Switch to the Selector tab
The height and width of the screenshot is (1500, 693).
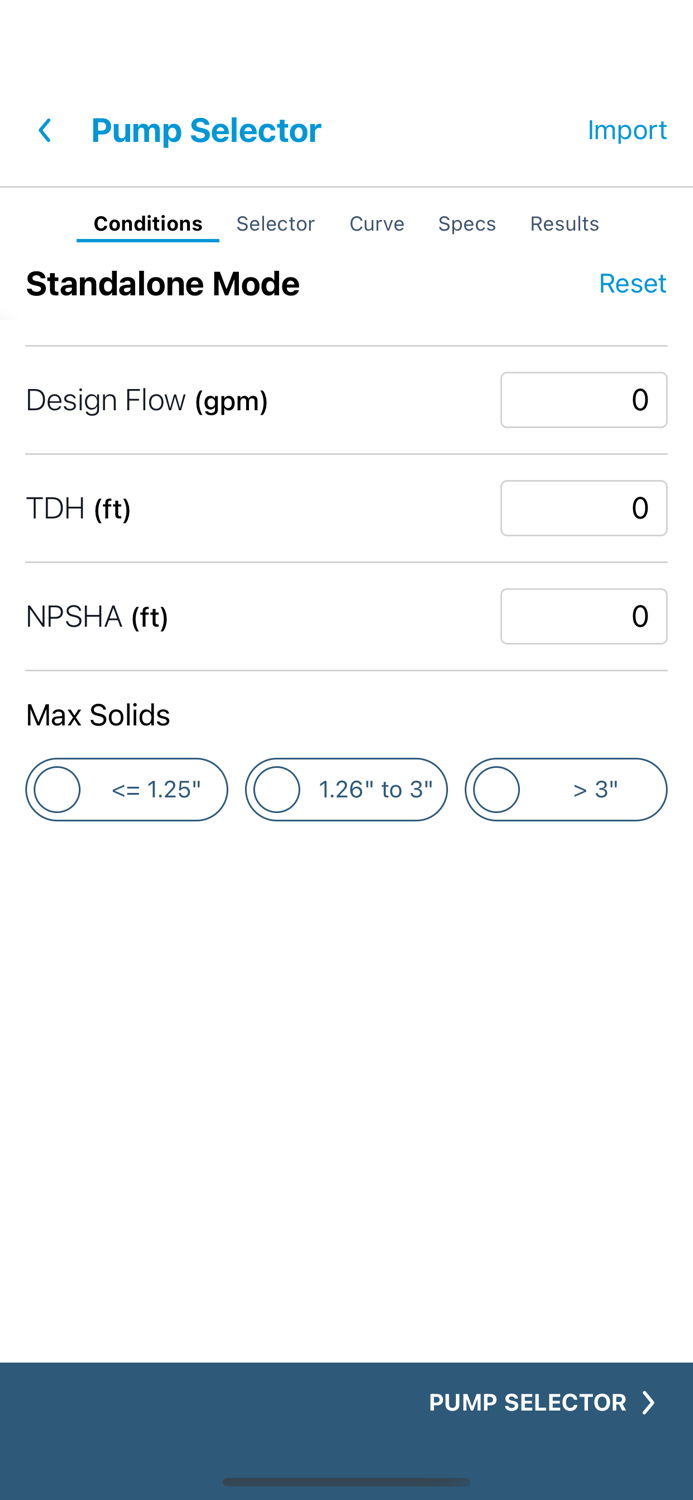pyautogui.click(x=275, y=224)
